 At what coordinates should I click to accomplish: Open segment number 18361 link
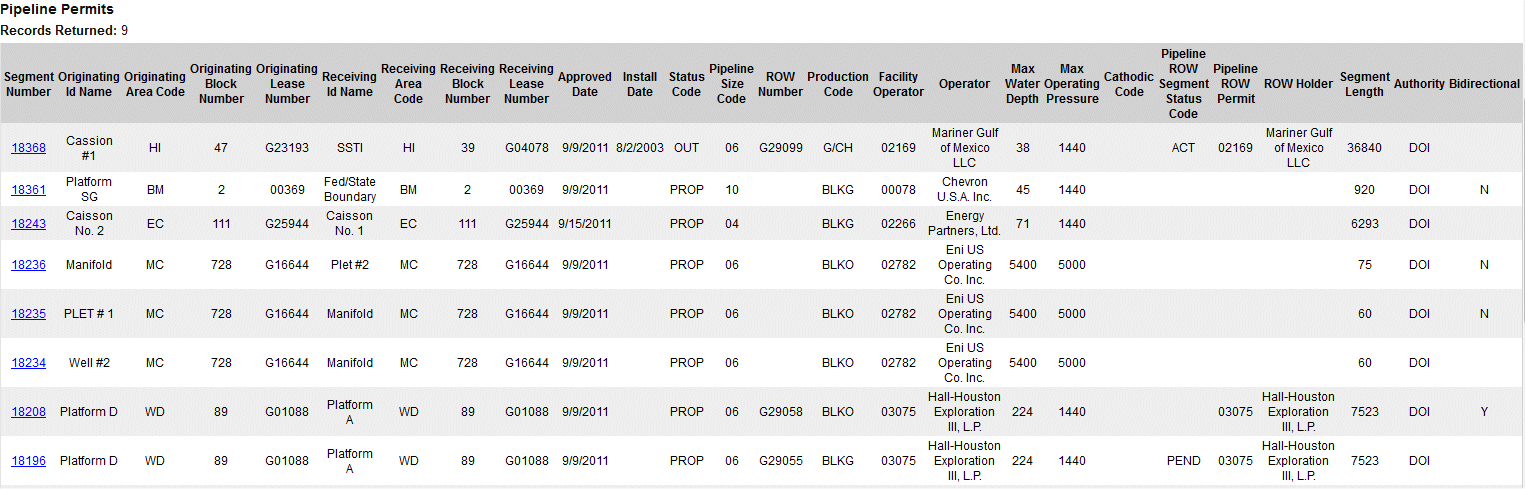click(x=28, y=190)
